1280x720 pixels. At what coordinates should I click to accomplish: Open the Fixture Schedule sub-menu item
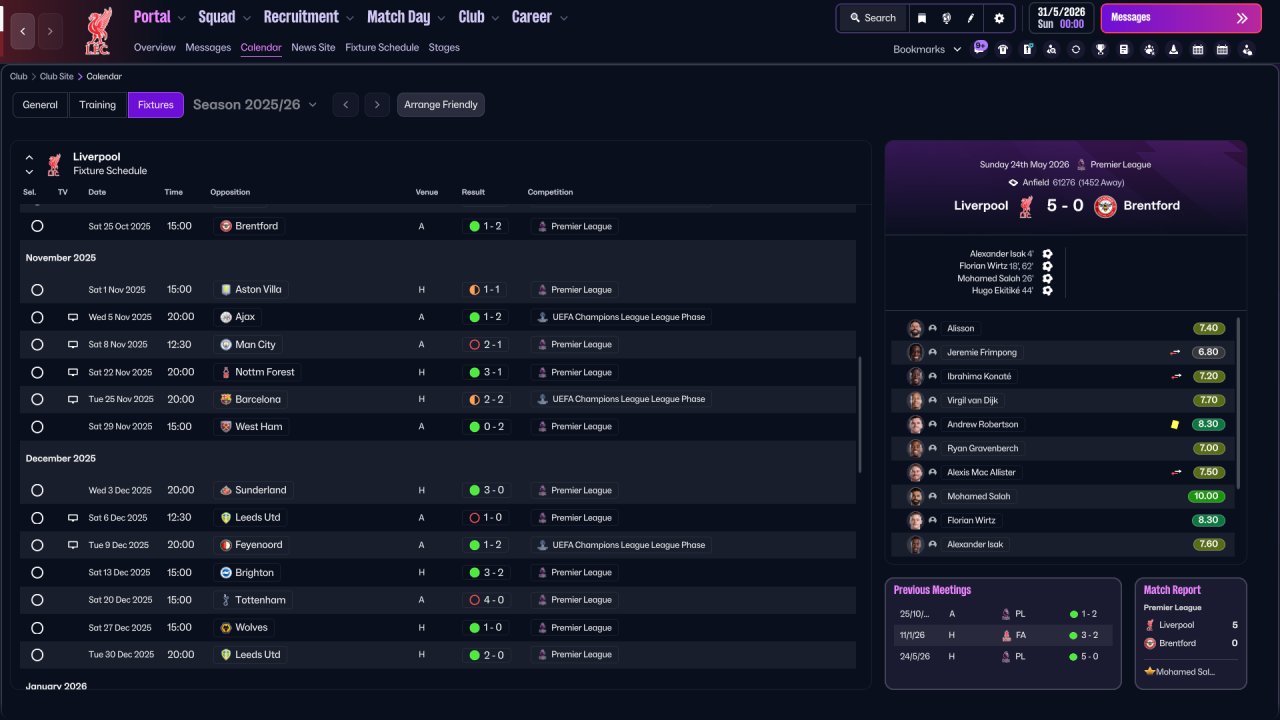(x=382, y=47)
